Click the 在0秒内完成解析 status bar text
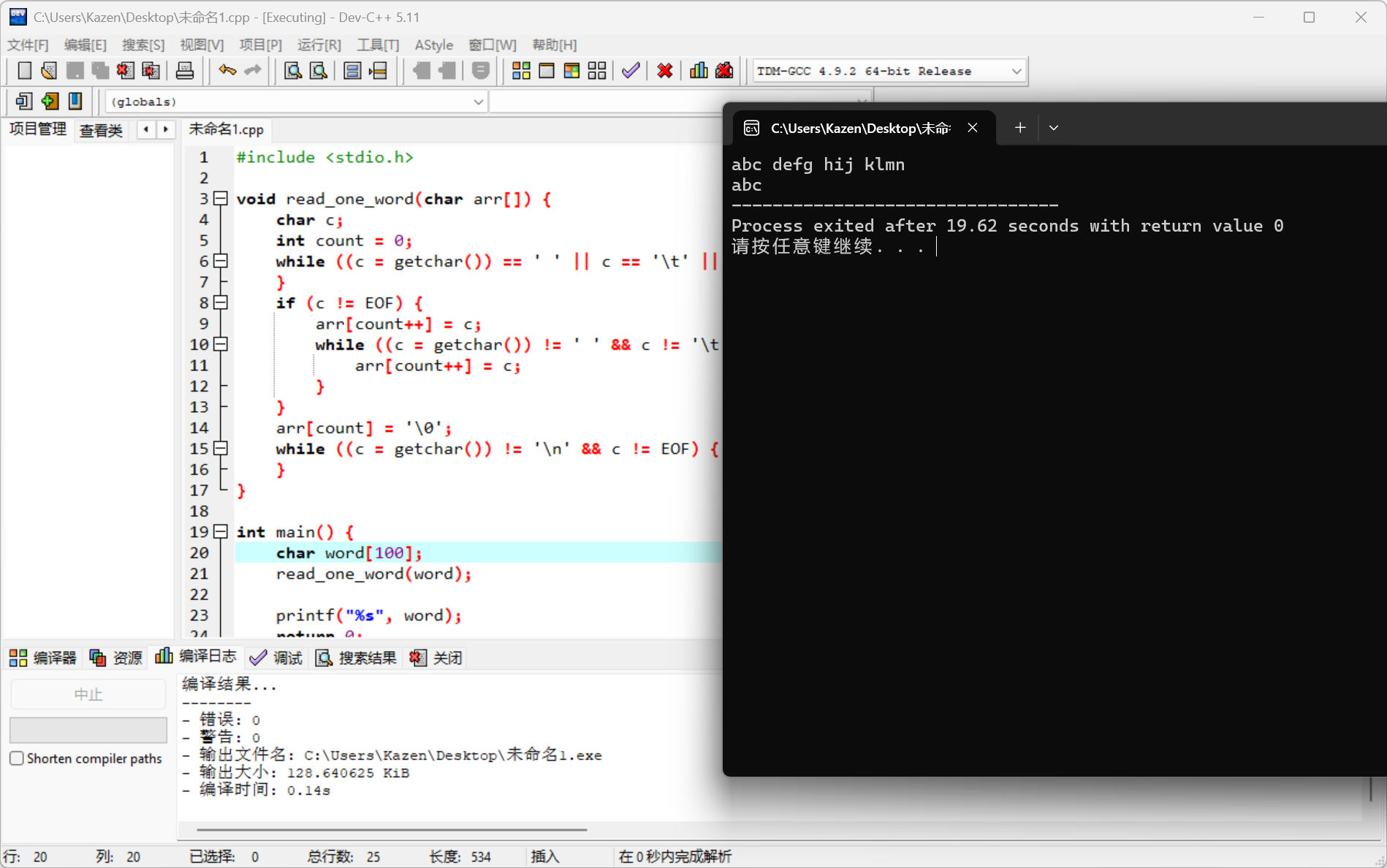 (674, 856)
